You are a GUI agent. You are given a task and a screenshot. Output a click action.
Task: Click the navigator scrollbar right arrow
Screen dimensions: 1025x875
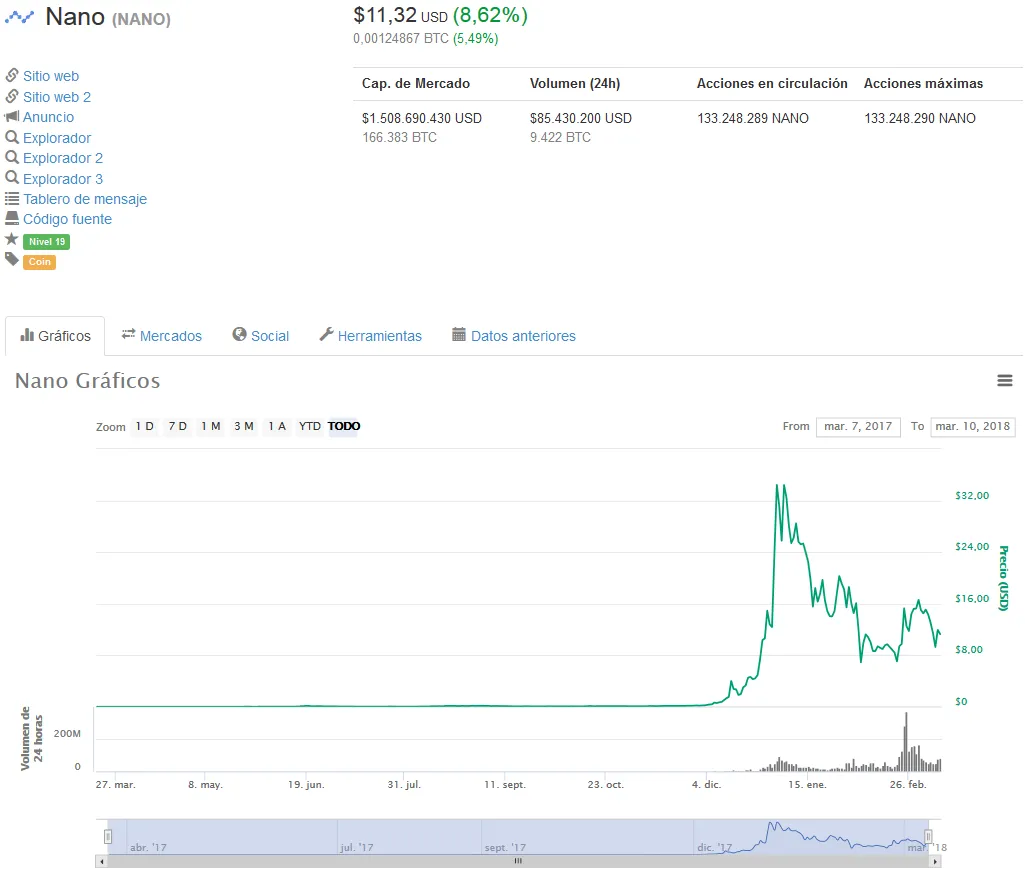[935, 861]
